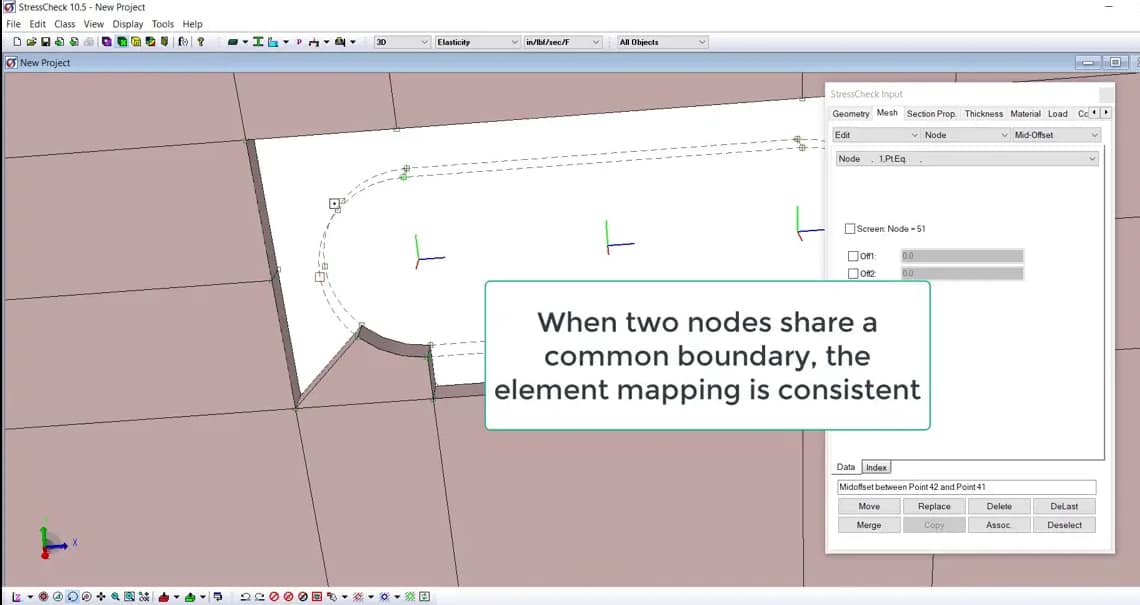The height and width of the screenshot is (605, 1140).
Task: Activate the zoom-to-box selection tool
Action: coord(130,596)
